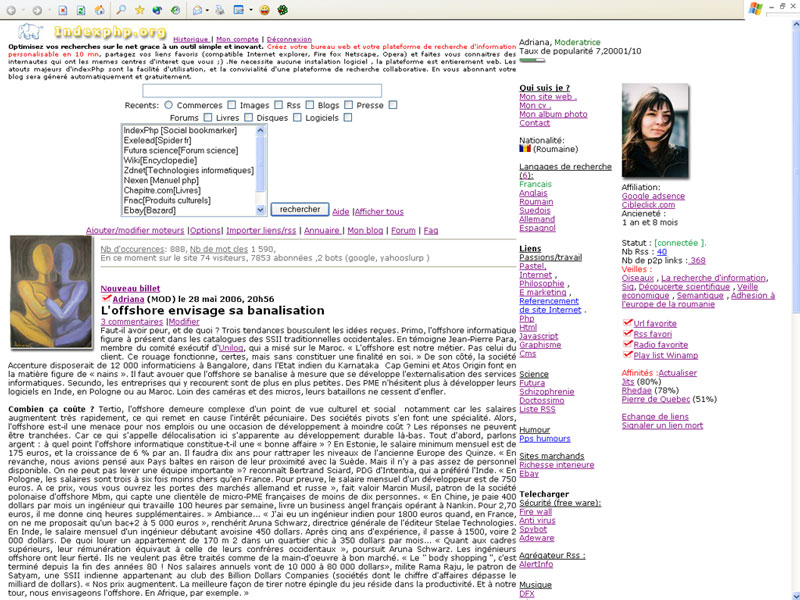Open the Back button history dropdown arrow

click(x=22, y=10)
